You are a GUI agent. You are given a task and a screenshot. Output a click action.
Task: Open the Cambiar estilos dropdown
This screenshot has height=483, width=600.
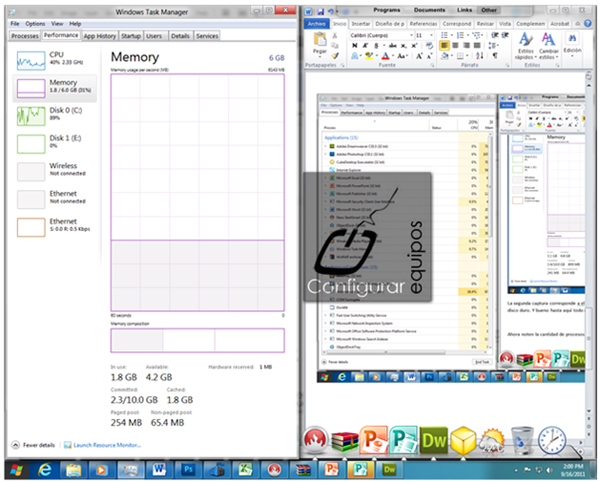click(x=549, y=46)
